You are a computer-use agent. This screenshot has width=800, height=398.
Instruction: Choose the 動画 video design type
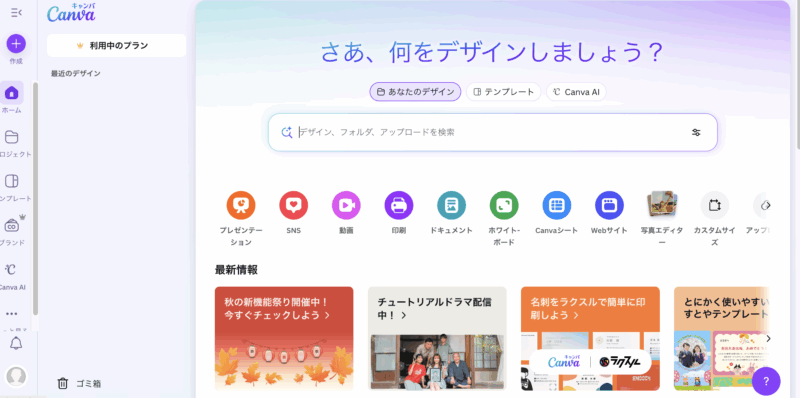pyautogui.click(x=346, y=205)
